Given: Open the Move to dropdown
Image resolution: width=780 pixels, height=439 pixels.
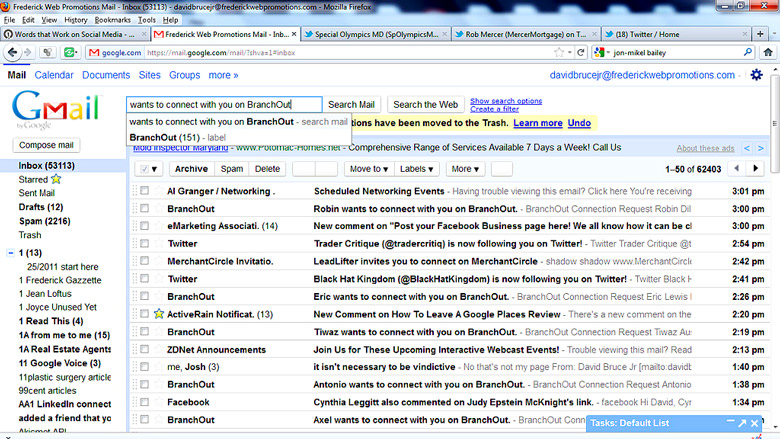Looking at the screenshot, I should [x=369, y=169].
